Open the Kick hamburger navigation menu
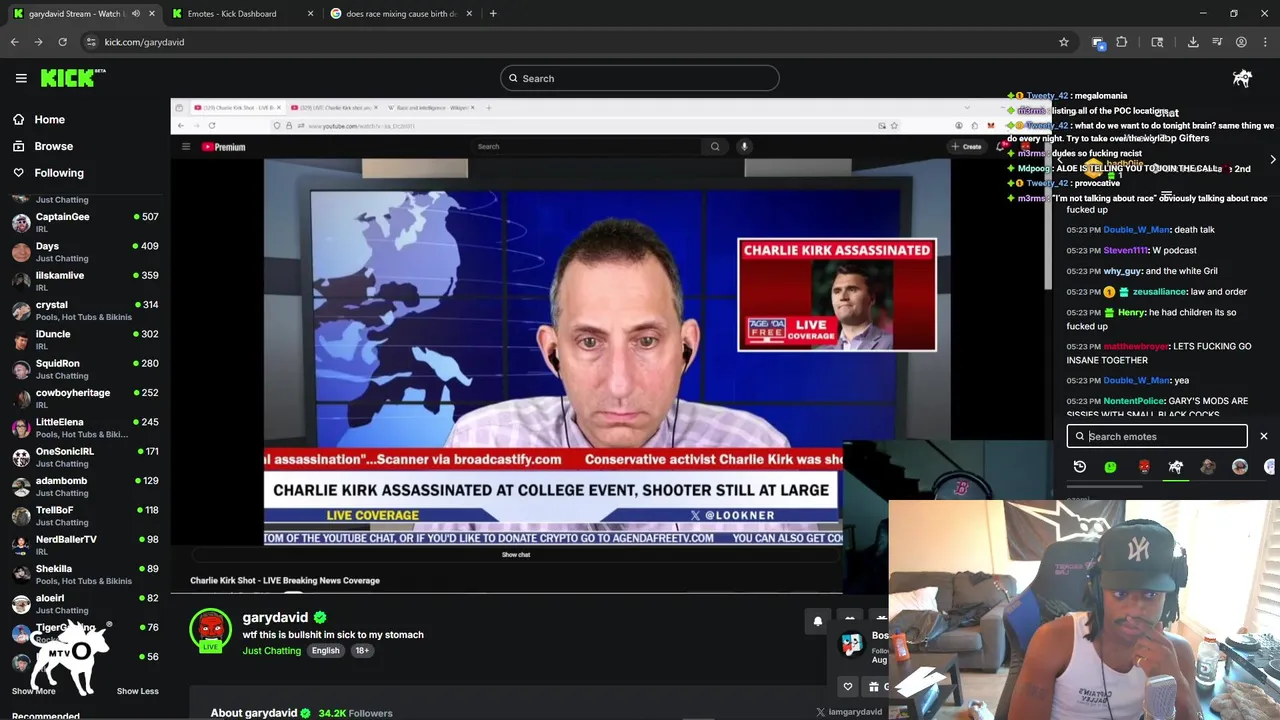The height and width of the screenshot is (720, 1280). (x=21, y=78)
